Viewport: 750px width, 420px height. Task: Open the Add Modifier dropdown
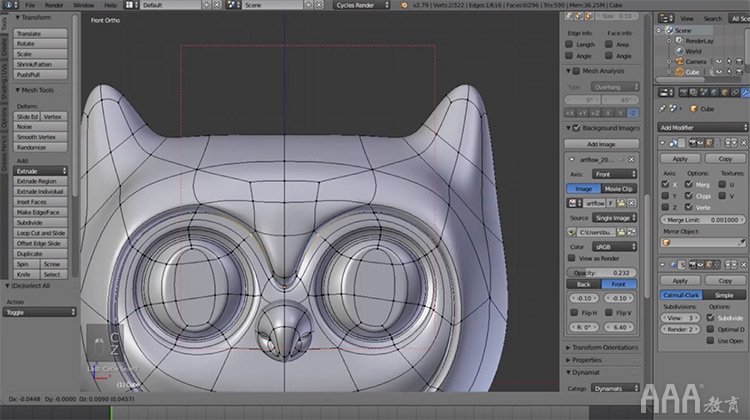[x=703, y=127]
